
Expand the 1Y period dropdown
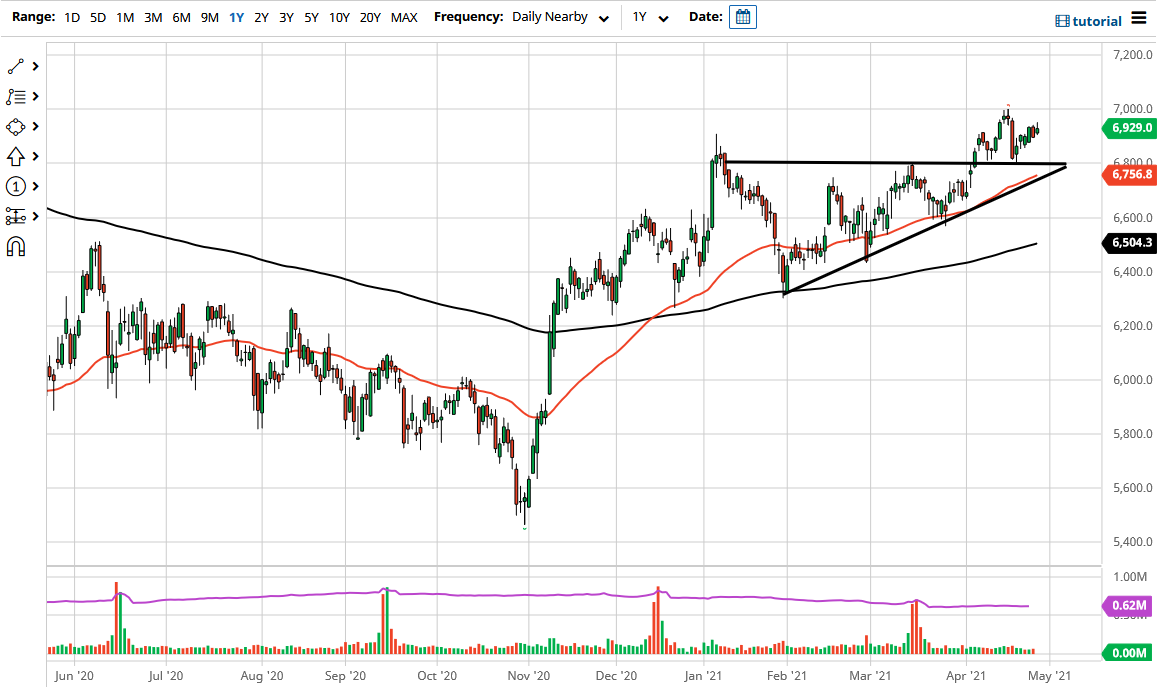pos(650,17)
